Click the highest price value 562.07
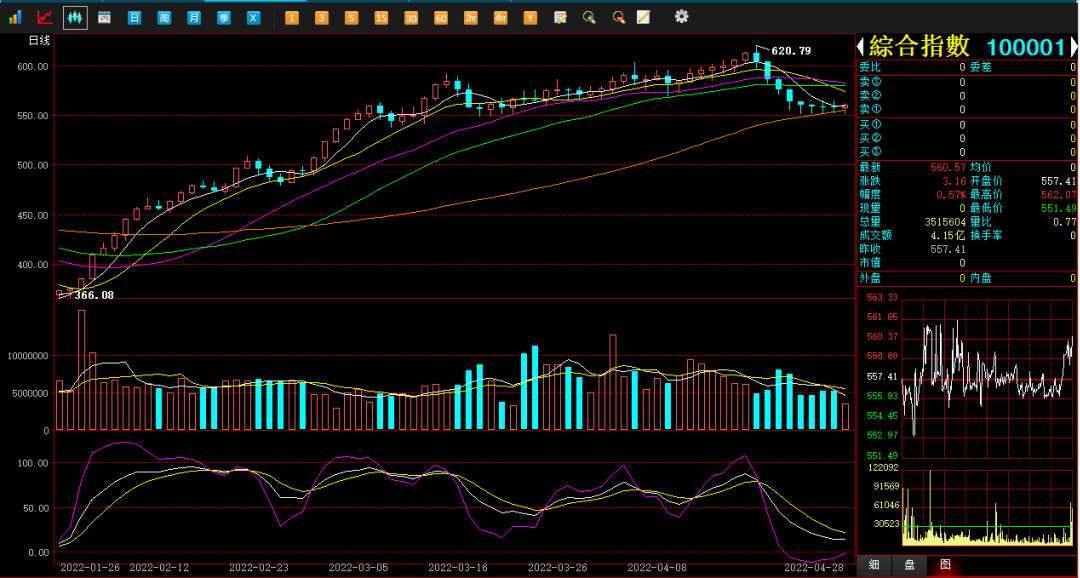 (x=1058, y=194)
